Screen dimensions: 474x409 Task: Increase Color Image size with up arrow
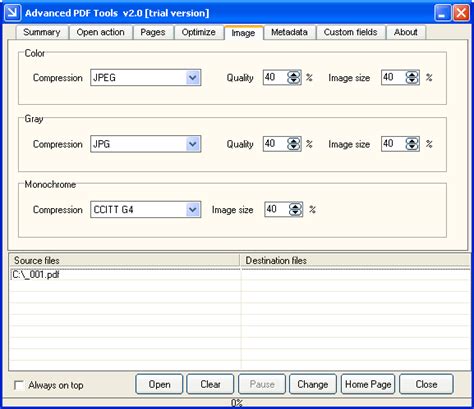point(412,74)
